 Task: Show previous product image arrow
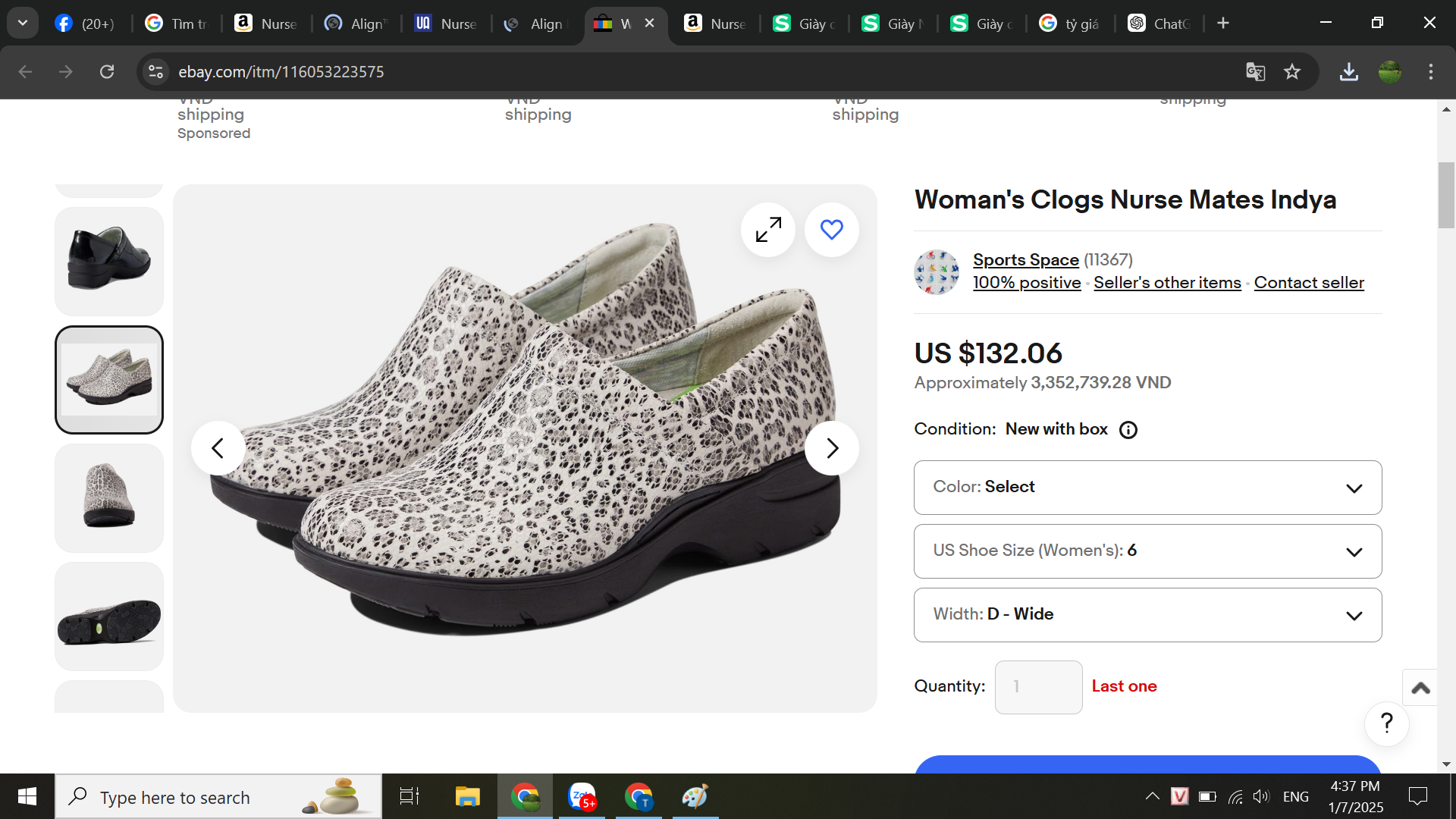[218, 448]
